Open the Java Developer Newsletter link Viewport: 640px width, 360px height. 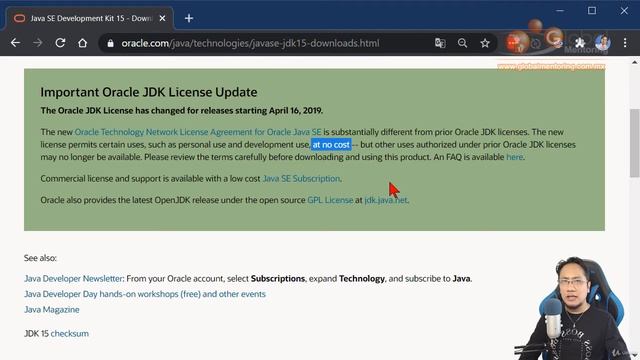point(73,278)
